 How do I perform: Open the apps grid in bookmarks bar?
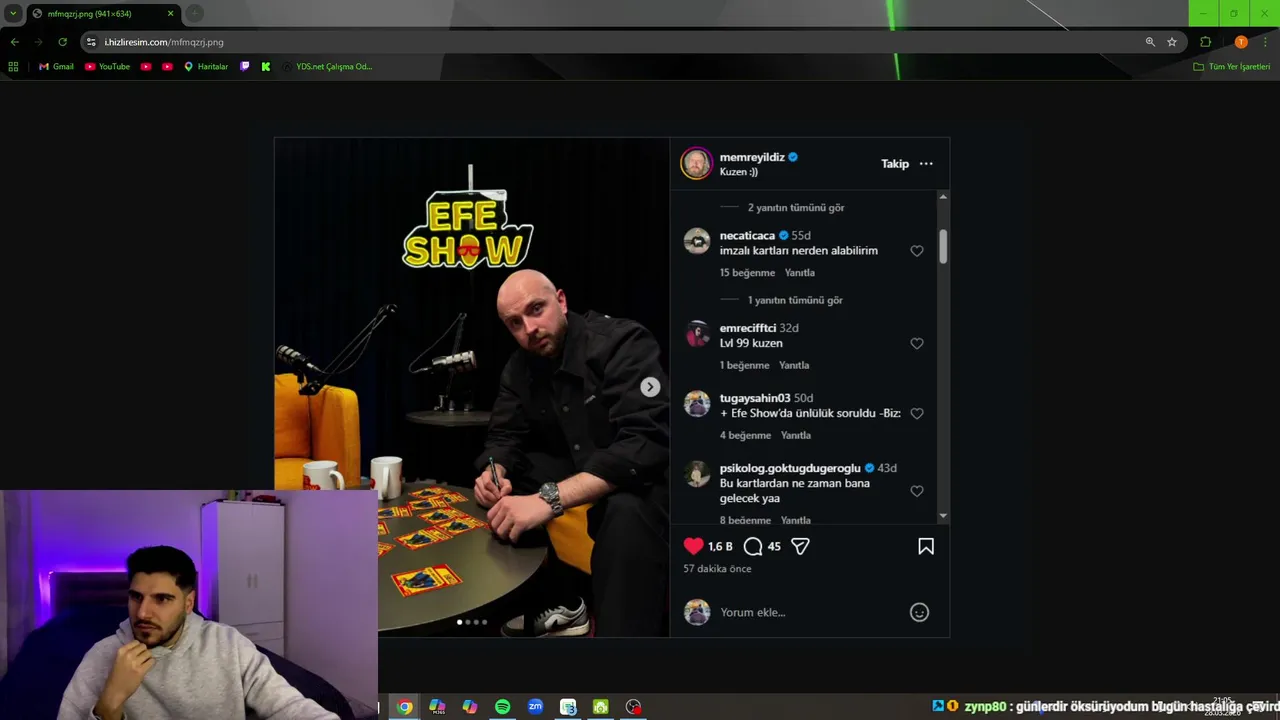13,67
